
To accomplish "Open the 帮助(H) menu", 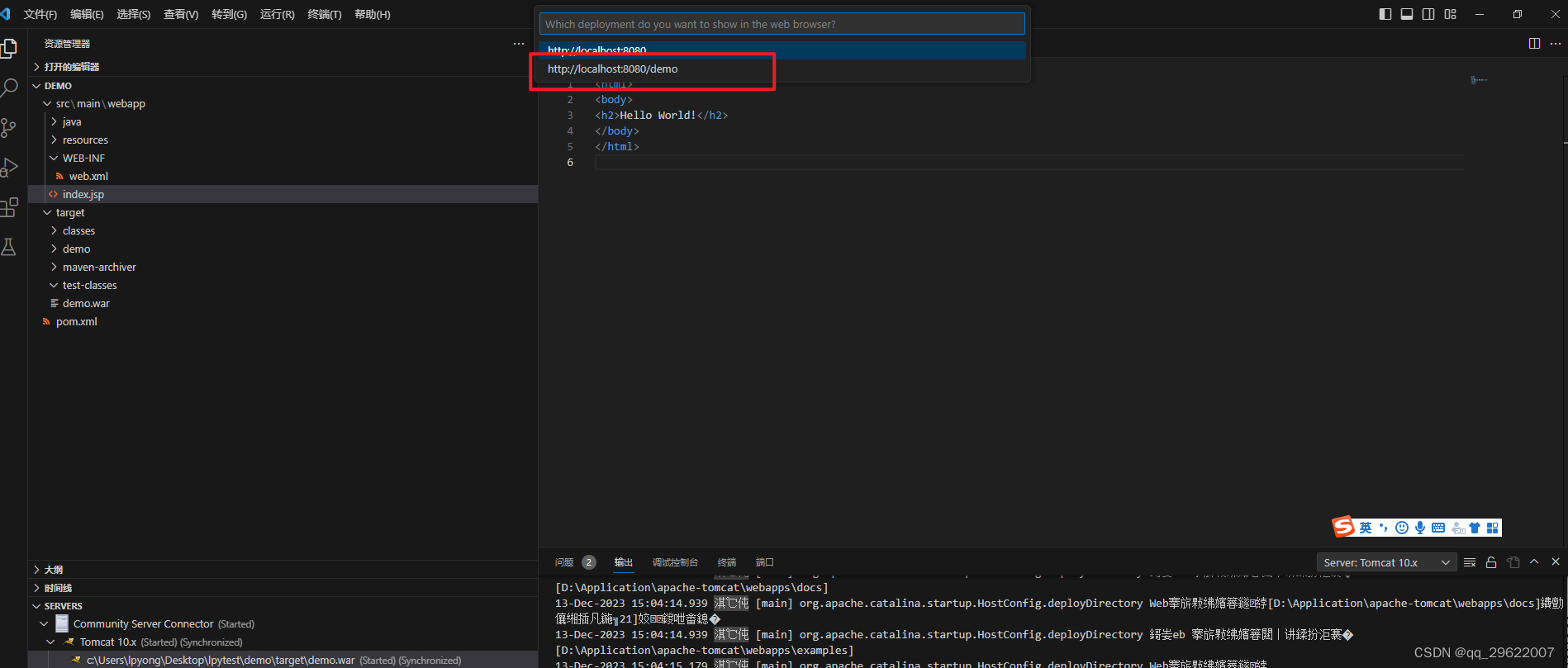I will 373,14.
